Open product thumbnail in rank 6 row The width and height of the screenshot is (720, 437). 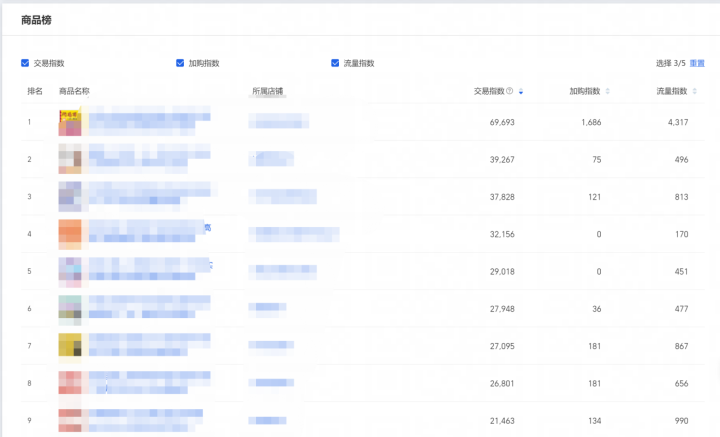tap(70, 308)
